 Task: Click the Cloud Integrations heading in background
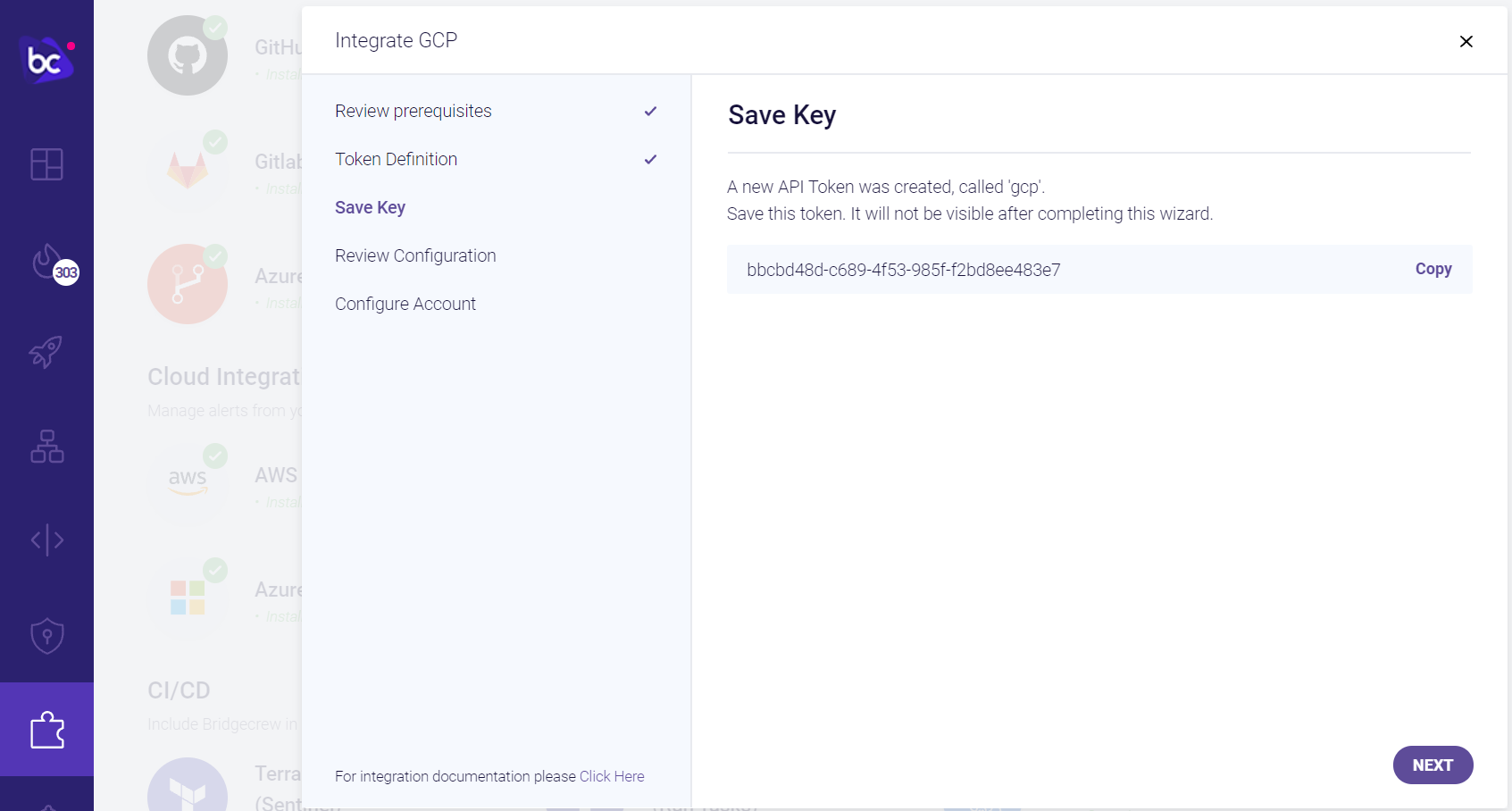tap(224, 377)
